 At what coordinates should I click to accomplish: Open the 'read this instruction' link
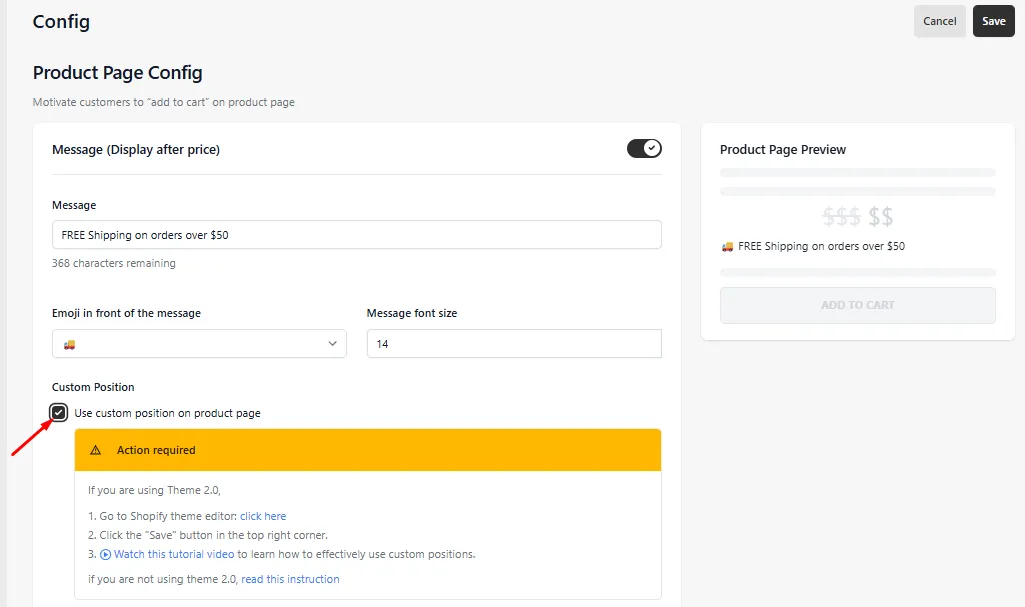click(290, 579)
